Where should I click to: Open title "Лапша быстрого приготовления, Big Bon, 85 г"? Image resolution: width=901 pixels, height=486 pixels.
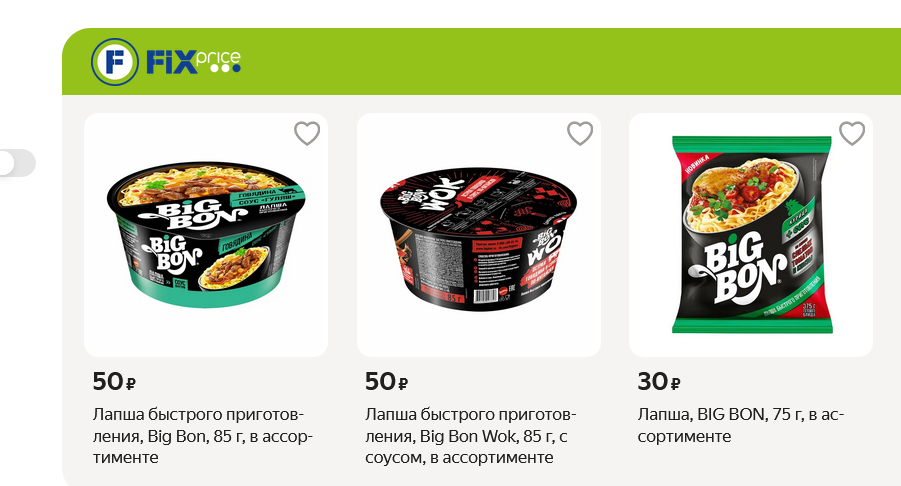202,436
